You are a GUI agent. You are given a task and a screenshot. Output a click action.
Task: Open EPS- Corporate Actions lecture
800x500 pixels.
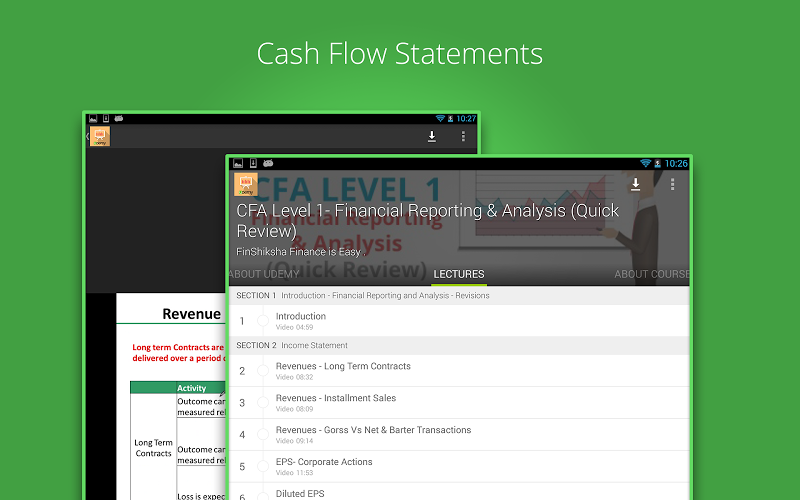pyautogui.click(x=459, y=466)
